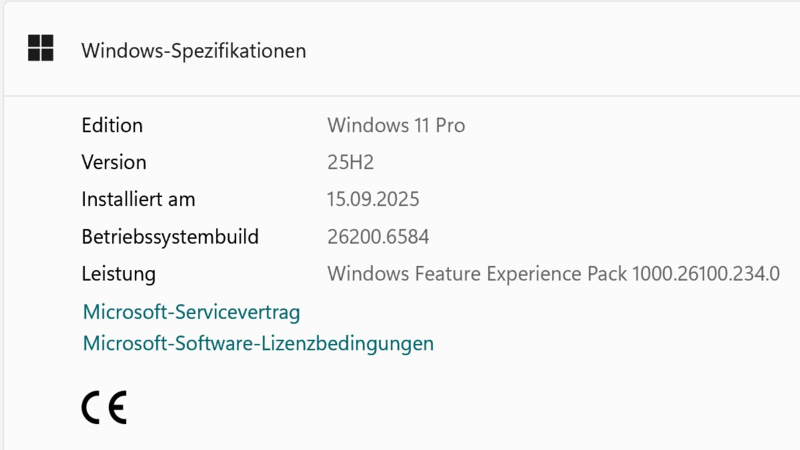
Task: Collapse the Windows-Spezifikationen section header
Action: point(402,49)
